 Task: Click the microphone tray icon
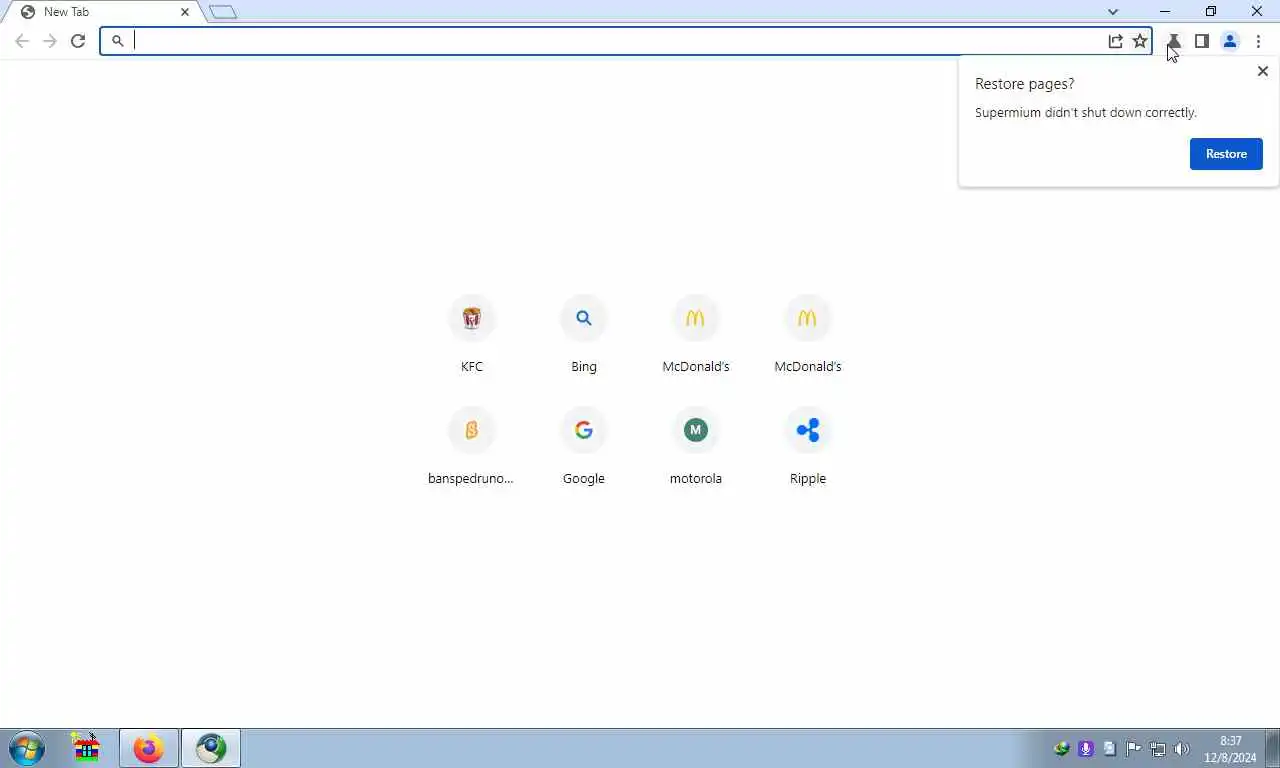coord(1086,749)
